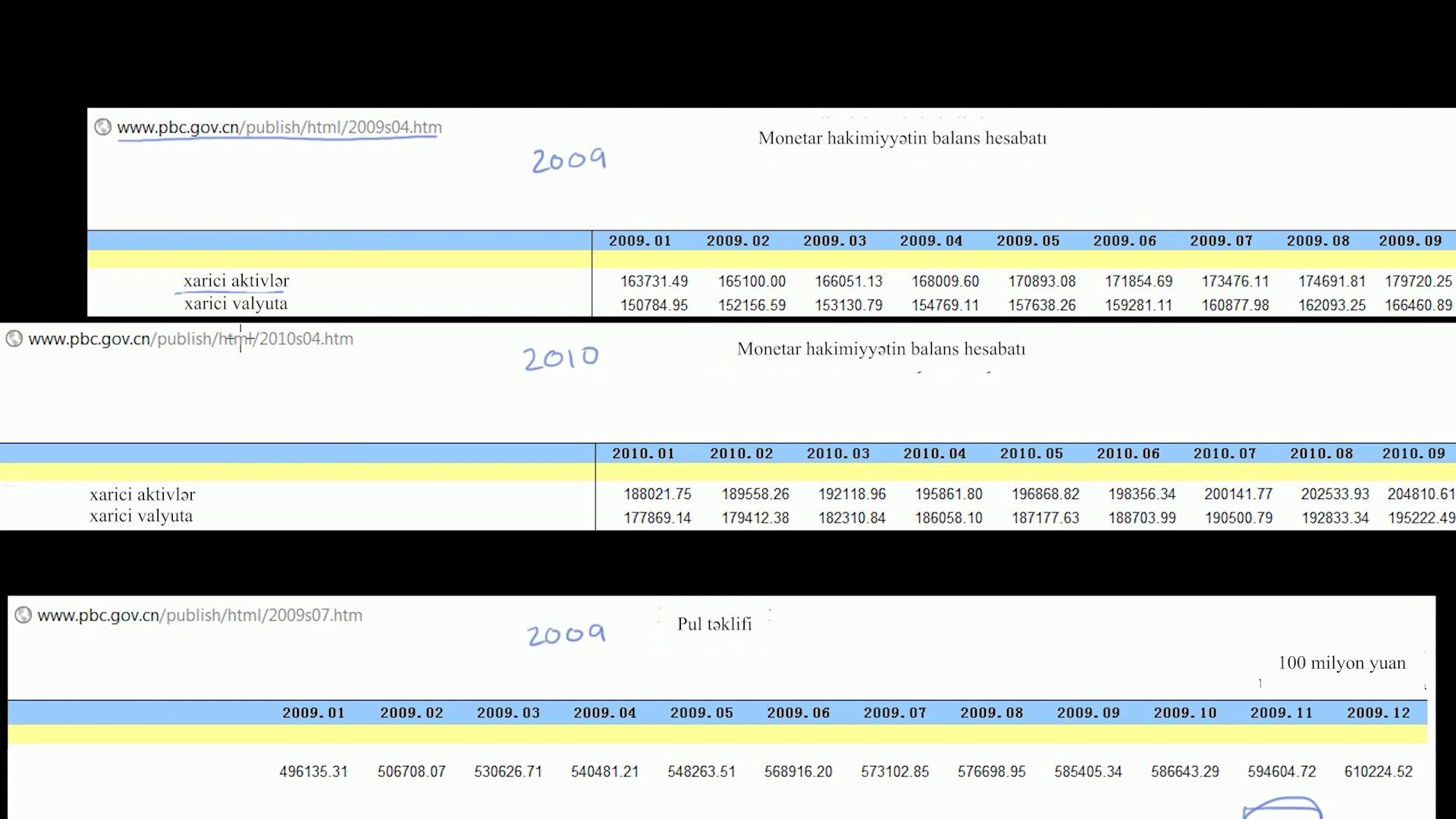This screenshot has width=1456, height=819.
Task: Open the www.pbc.gov.cn 2009s04.htm link
Action: point(279,127)
